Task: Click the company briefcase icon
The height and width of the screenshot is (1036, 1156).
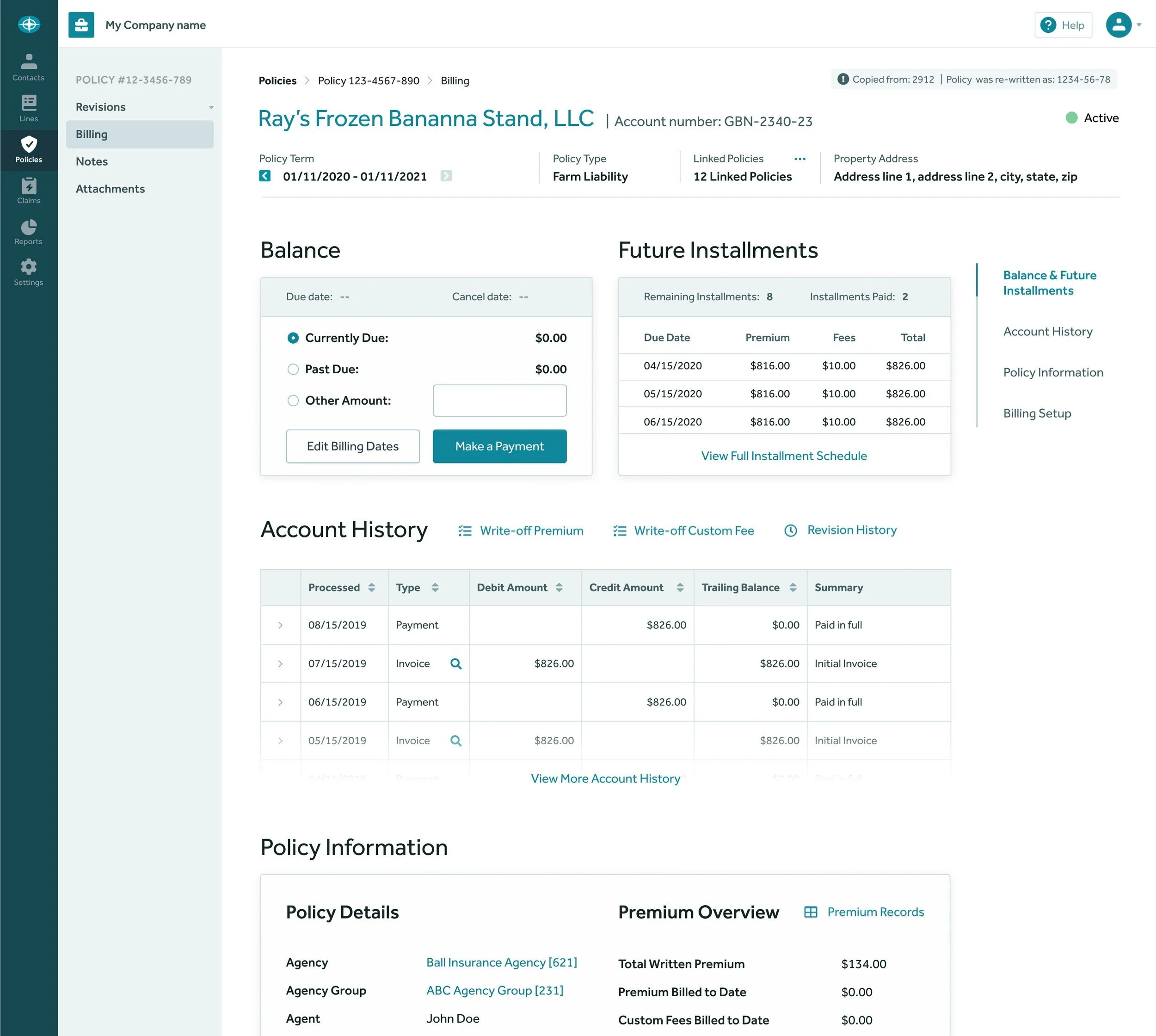Action: [81, 25]
